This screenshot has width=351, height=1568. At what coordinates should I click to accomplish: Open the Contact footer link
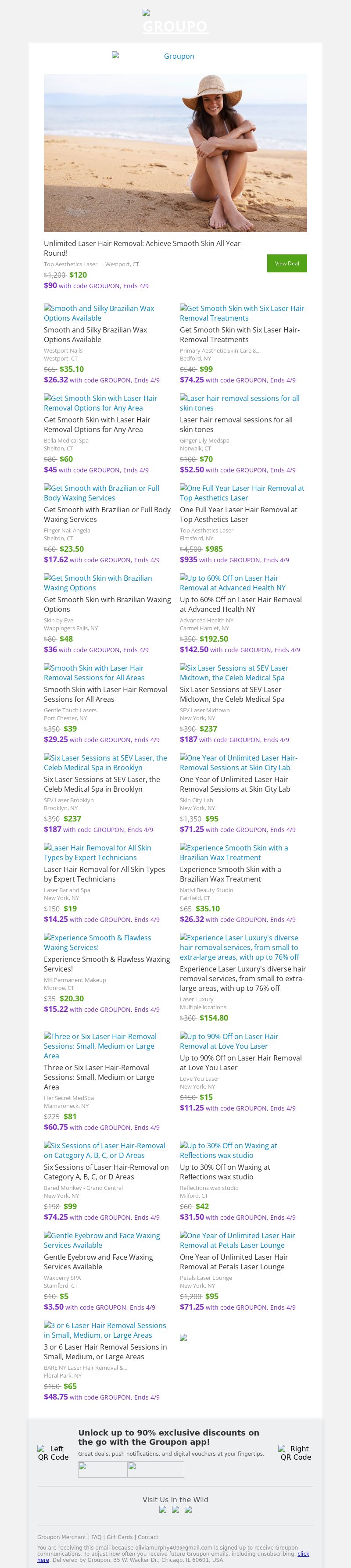pyautogui.click(x=148, y=1537)
